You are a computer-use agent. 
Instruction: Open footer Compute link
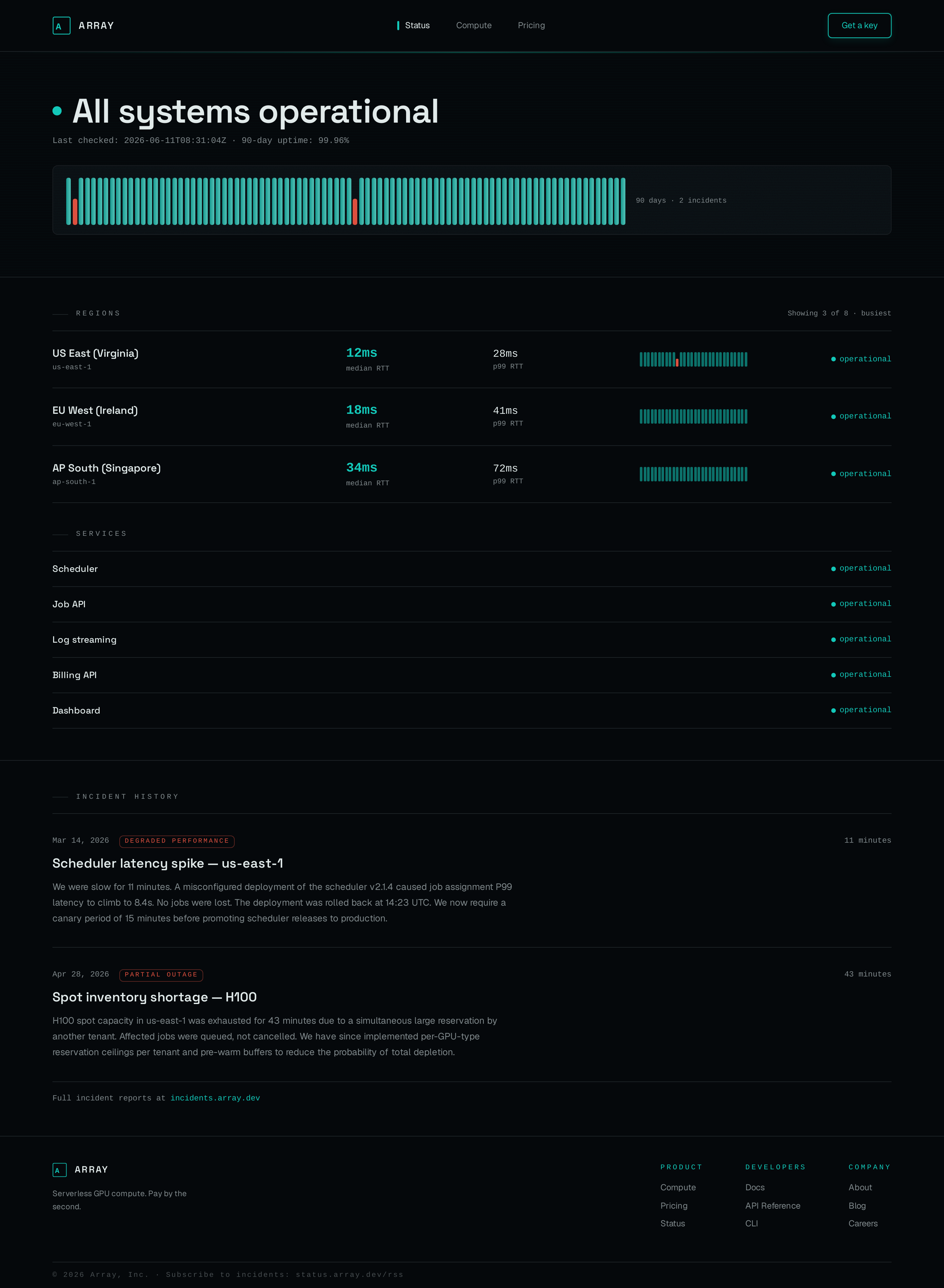(x=678, y=1187)
